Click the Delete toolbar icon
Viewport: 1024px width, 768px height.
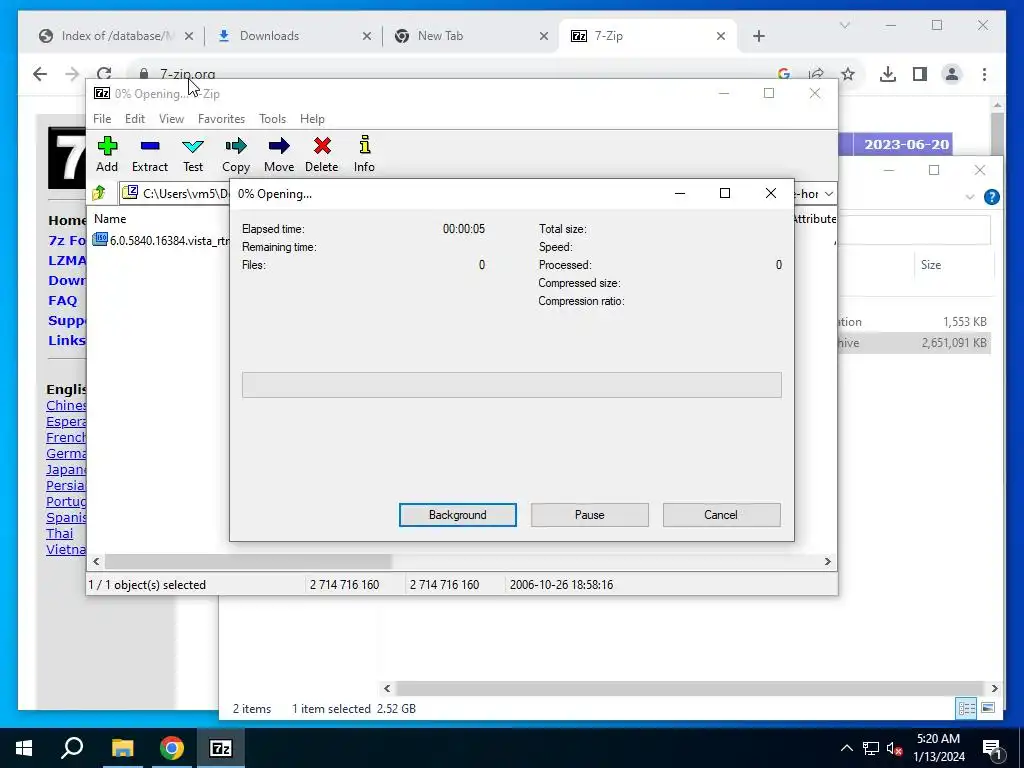click(321, 154)
